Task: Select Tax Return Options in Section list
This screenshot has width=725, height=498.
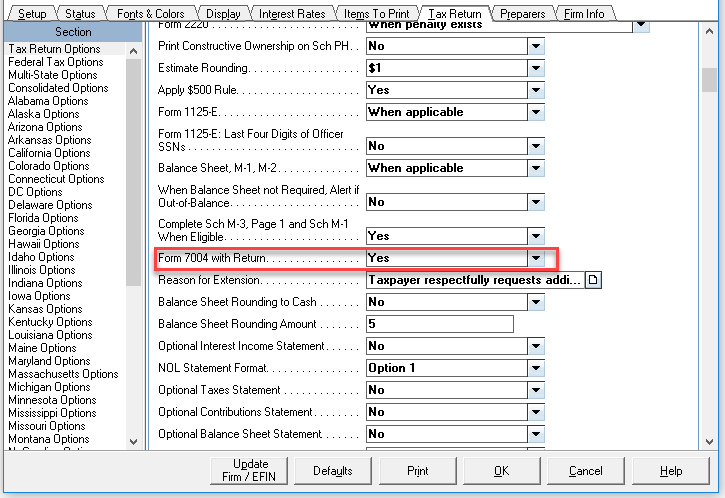Action: (54, 49)
